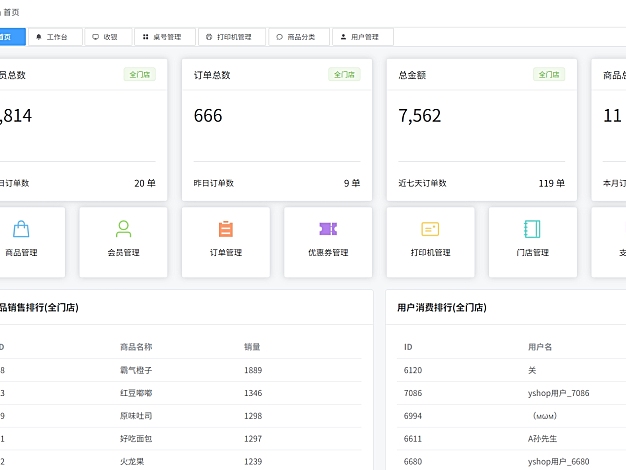Click the 原味吐司 product row
The image size is (626, 470).
click(180, 416)
